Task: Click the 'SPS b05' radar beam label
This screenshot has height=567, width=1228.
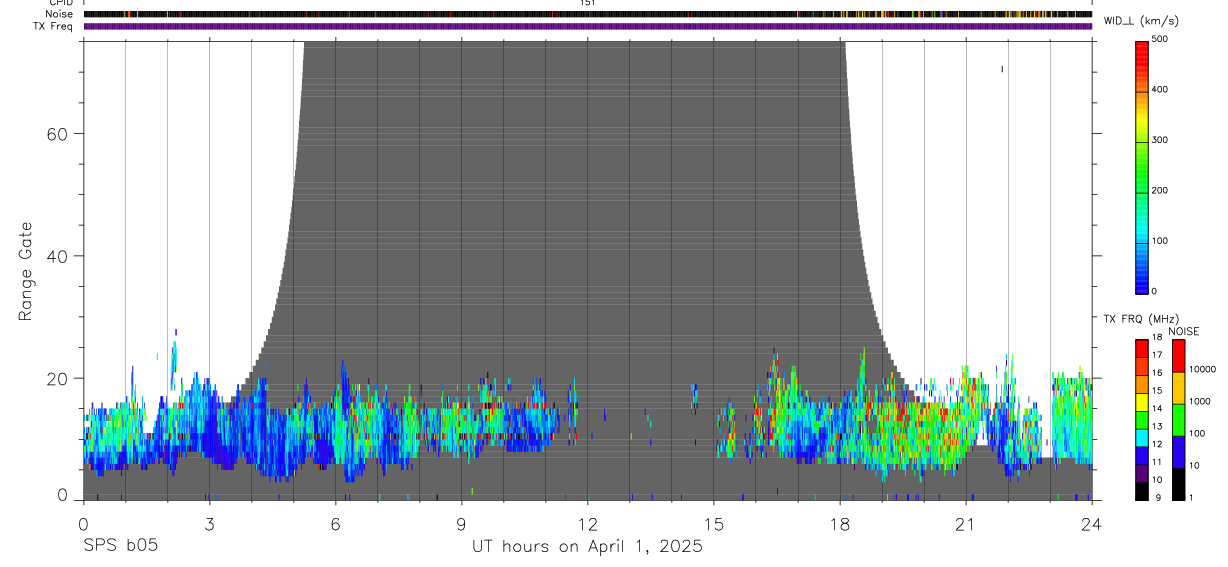Action: coord(120,547)
